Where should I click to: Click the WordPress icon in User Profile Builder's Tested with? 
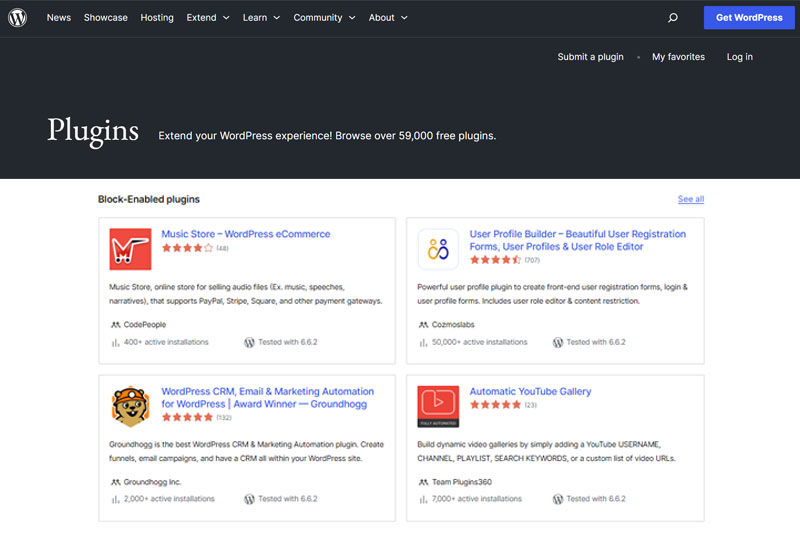tap(558, 342)
